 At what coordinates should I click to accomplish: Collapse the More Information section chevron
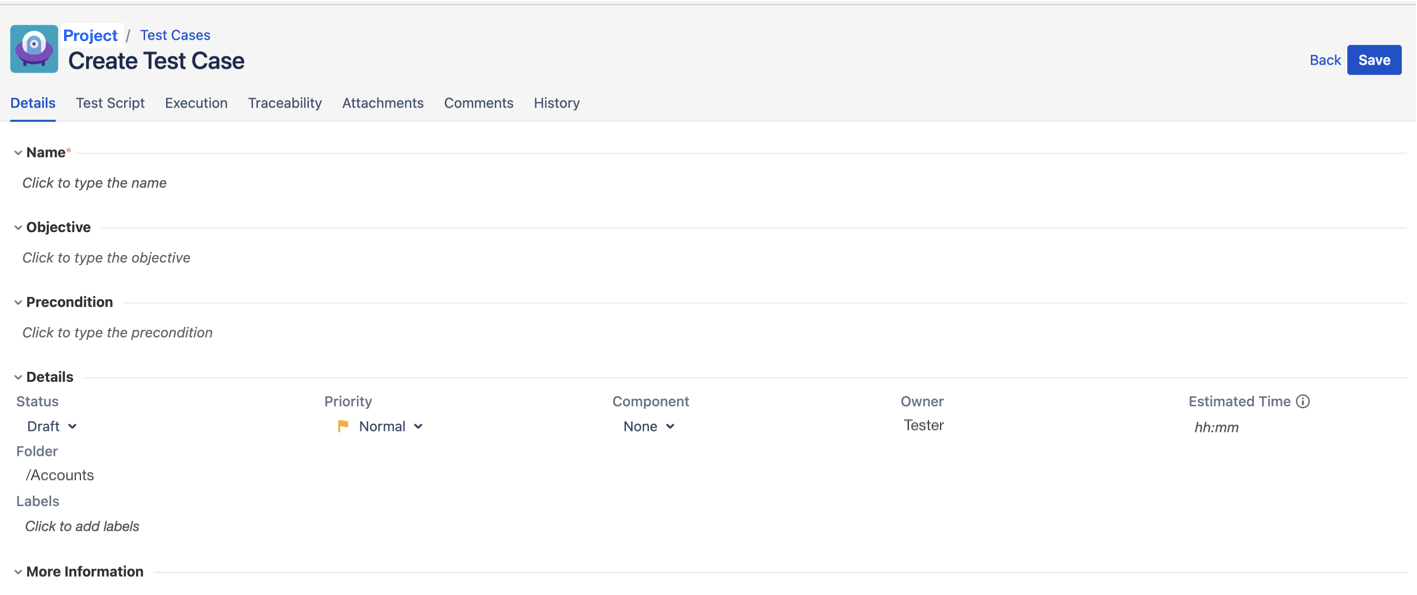18,572
